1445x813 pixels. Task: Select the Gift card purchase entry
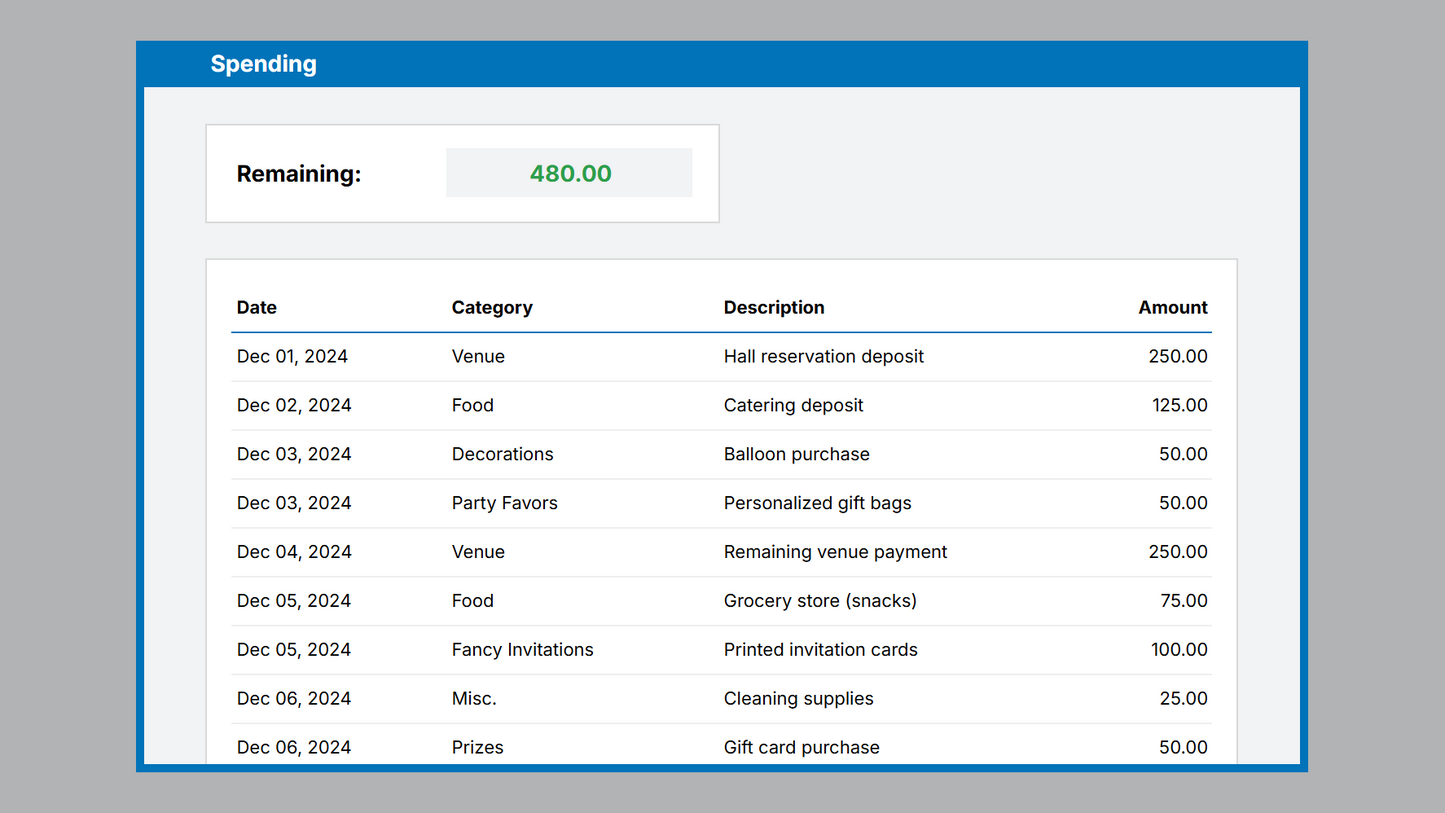coord(801,748)
